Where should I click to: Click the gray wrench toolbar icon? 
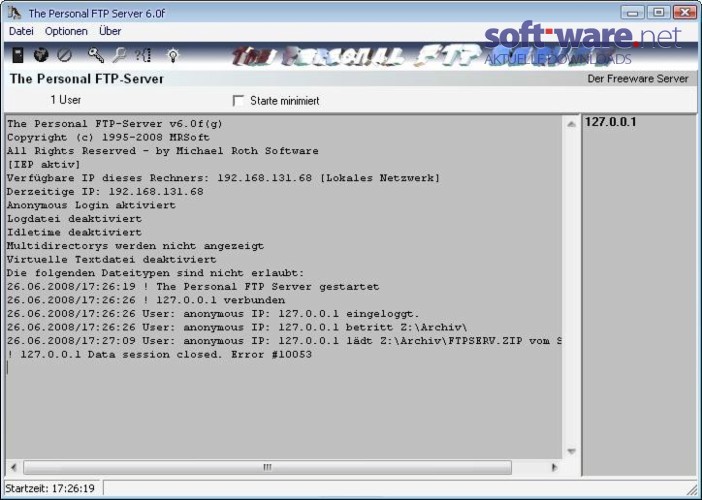120,55
